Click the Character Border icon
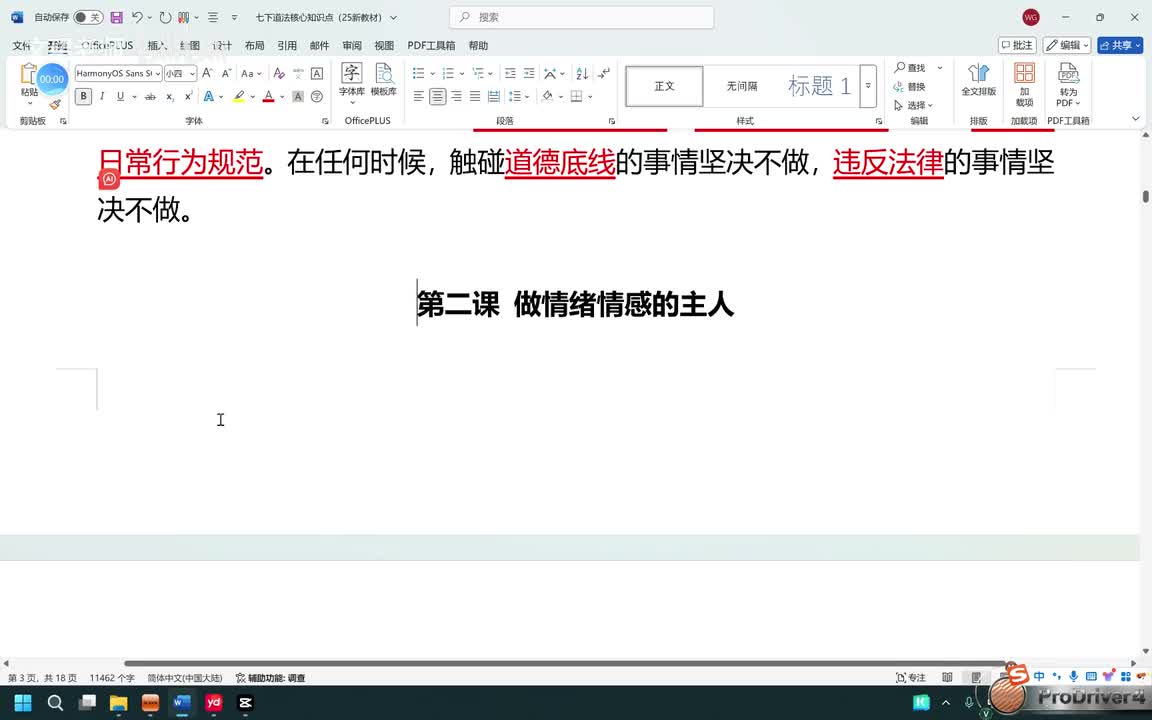Screen dimensions: 1152x720 point(317,73)
